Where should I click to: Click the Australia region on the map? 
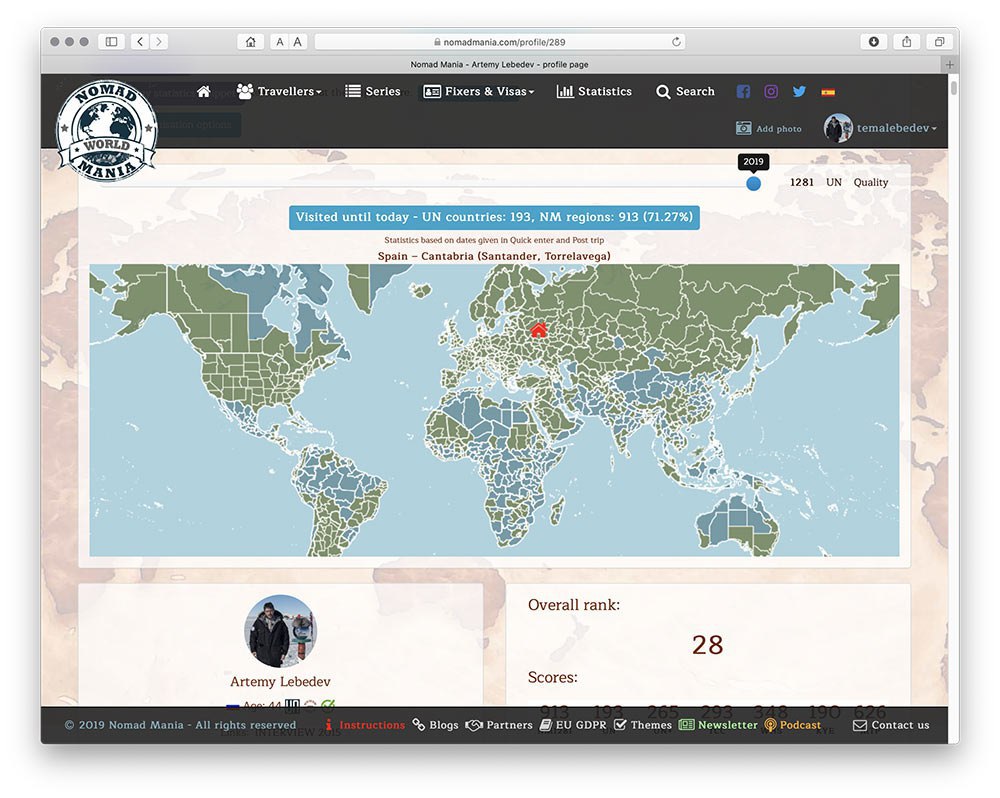tap(739, 525)
